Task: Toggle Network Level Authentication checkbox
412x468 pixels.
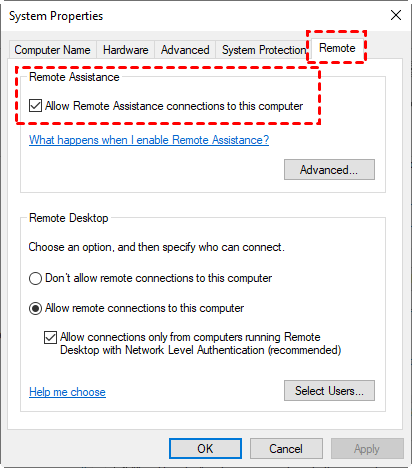Action: pos(50,337)
